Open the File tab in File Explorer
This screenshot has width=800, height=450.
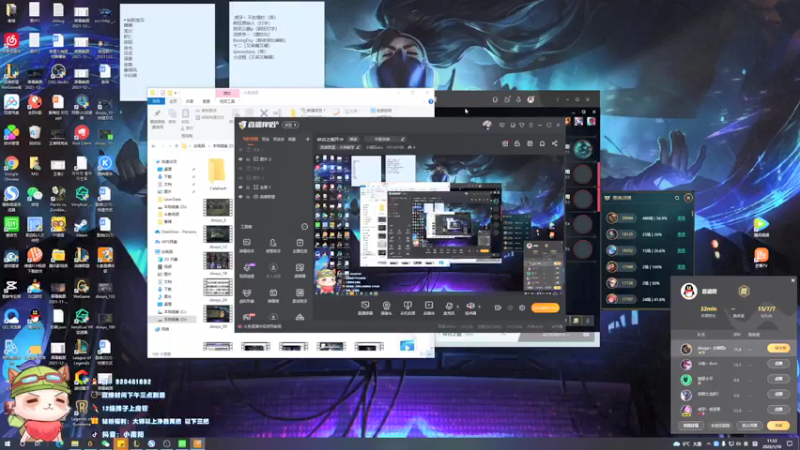(156, 101)
